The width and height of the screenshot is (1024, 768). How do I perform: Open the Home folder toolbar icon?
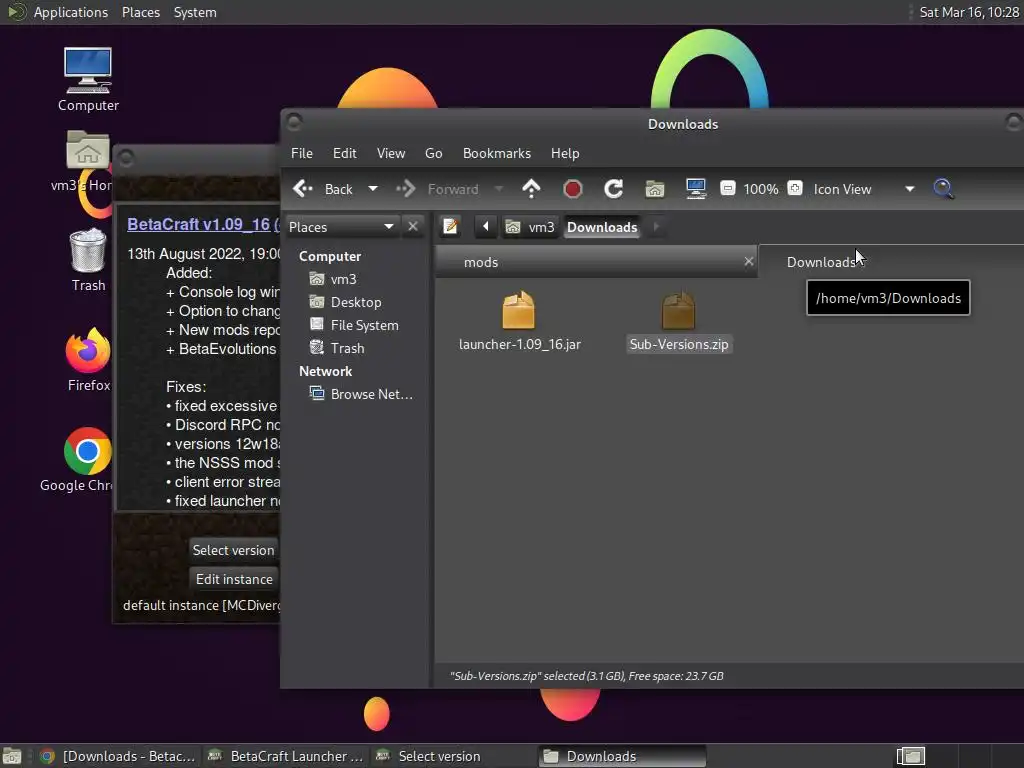[654, 189]
